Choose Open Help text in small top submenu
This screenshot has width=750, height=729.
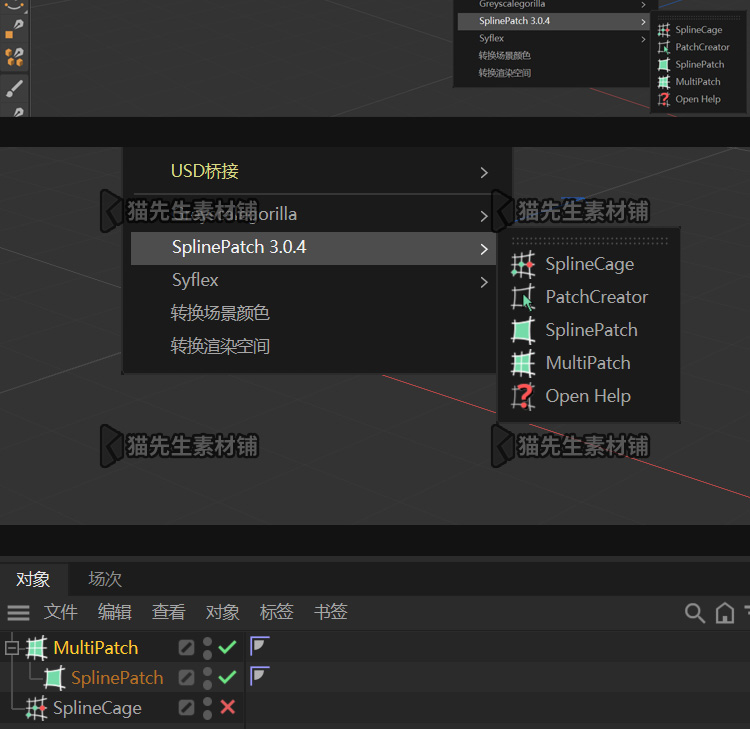point(698,99)
